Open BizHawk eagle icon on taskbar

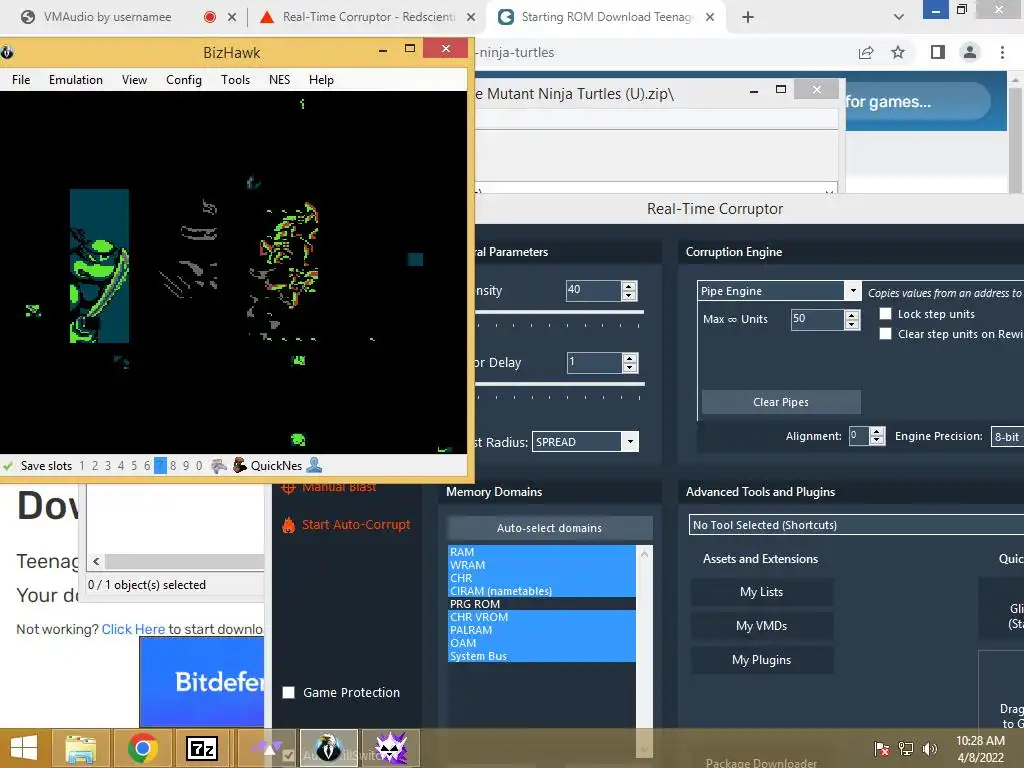(328, 748)
